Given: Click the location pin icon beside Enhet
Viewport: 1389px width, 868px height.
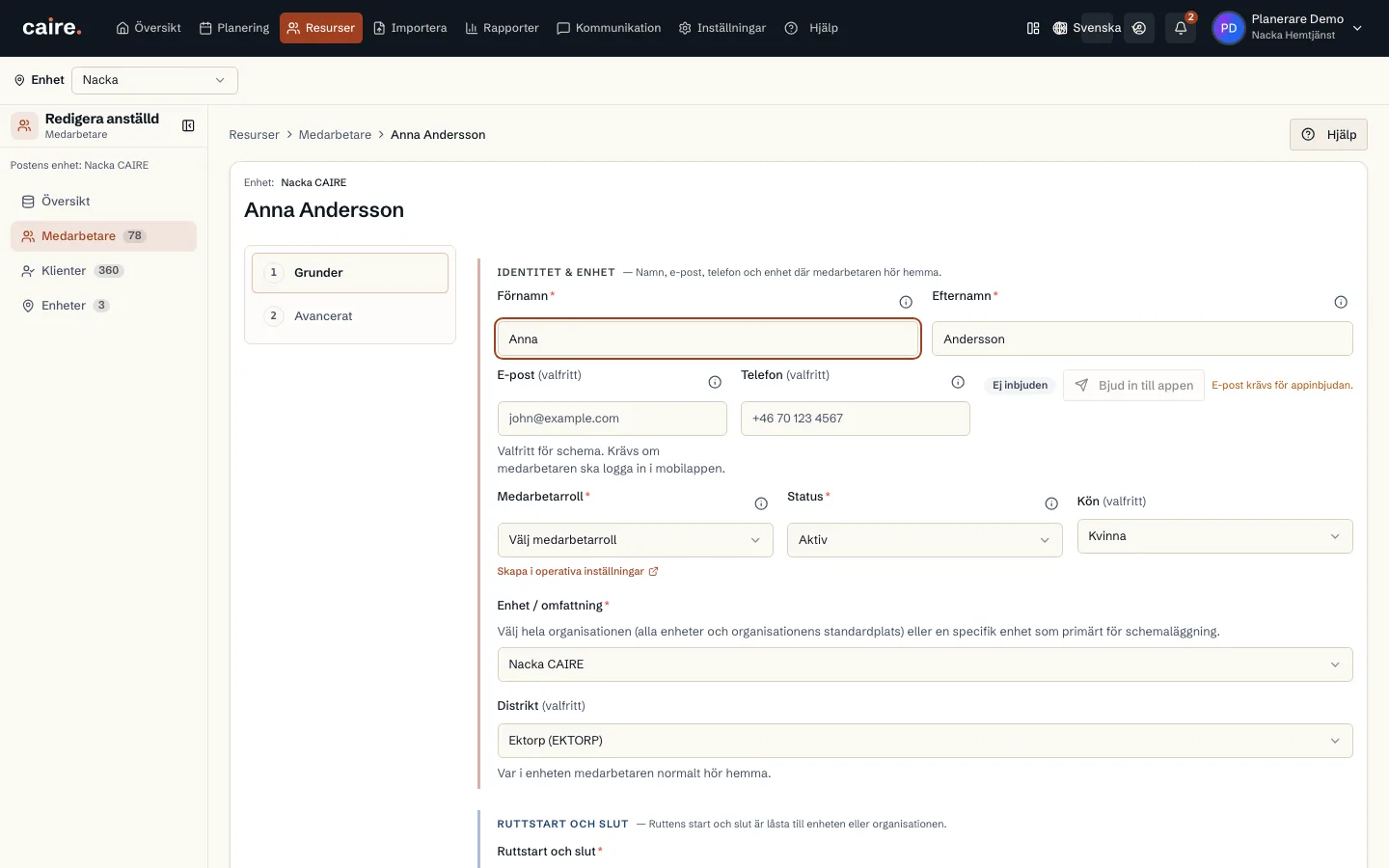Looking at the screenshot, I should tap(19, 80).
